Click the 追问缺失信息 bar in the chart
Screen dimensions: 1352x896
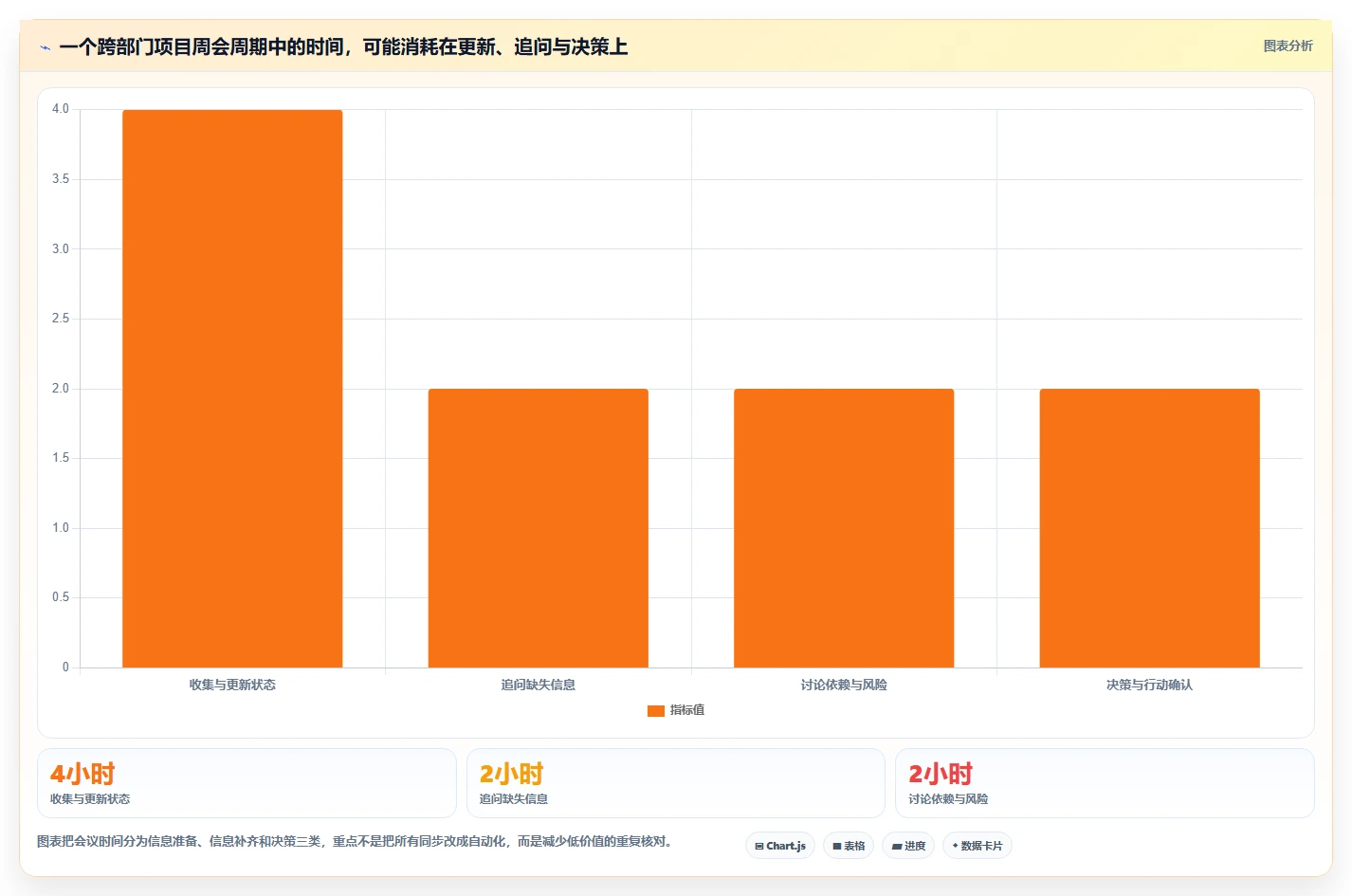539,528
